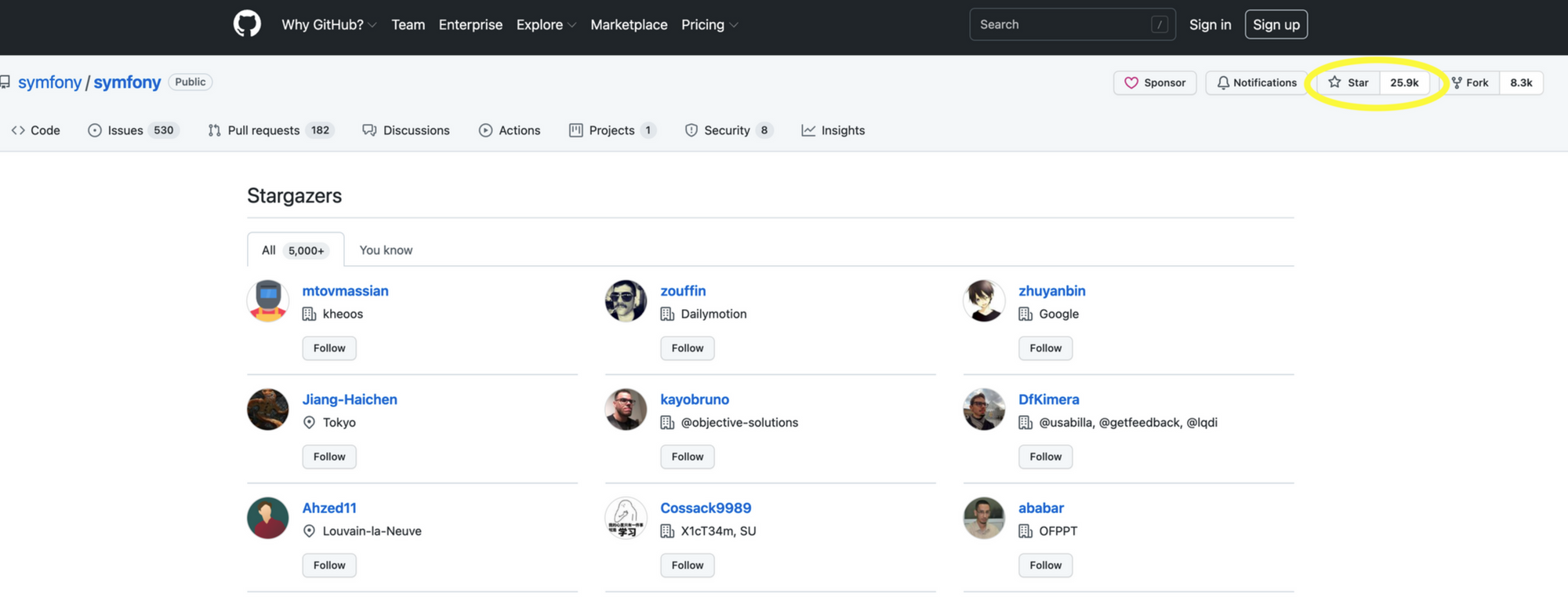
Task: Follow user zhuyanbin
Action: [1046, 348]
